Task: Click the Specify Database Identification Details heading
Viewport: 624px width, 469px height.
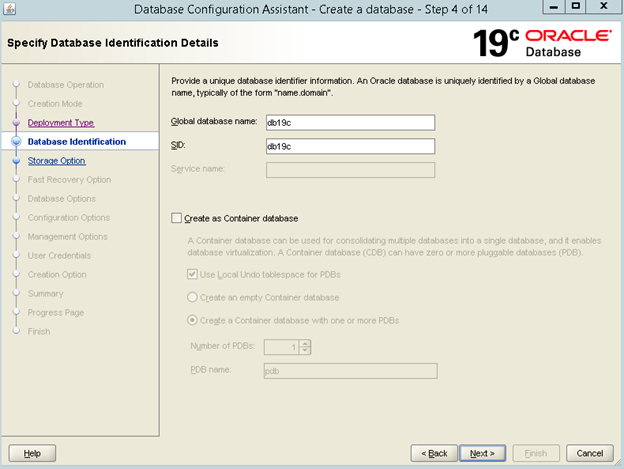Action: 113,43
